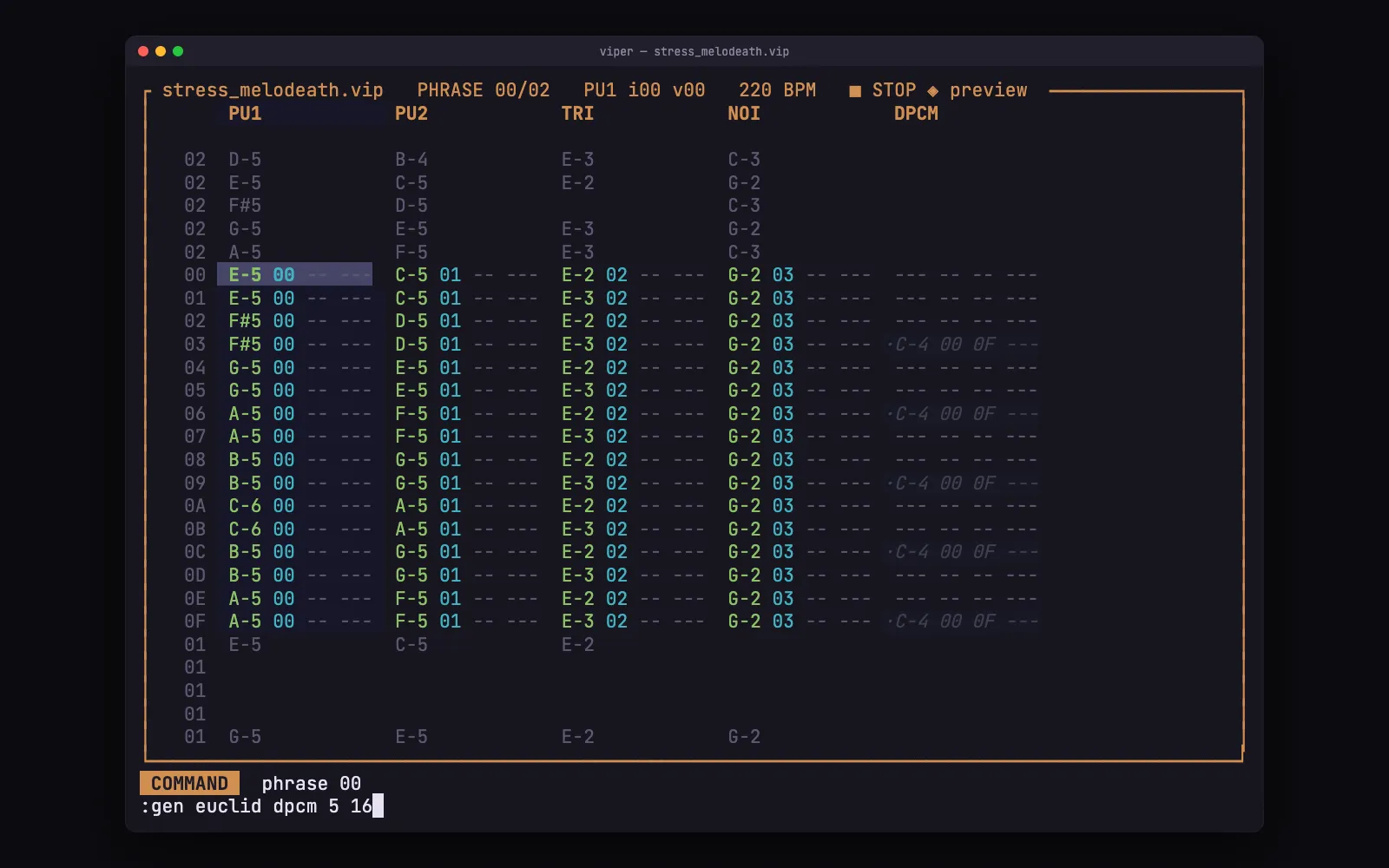Screen dimensions: 1389x868
Task: Click the stress_melodeath.vip filename in the header
Action: (x=273, y=90)
